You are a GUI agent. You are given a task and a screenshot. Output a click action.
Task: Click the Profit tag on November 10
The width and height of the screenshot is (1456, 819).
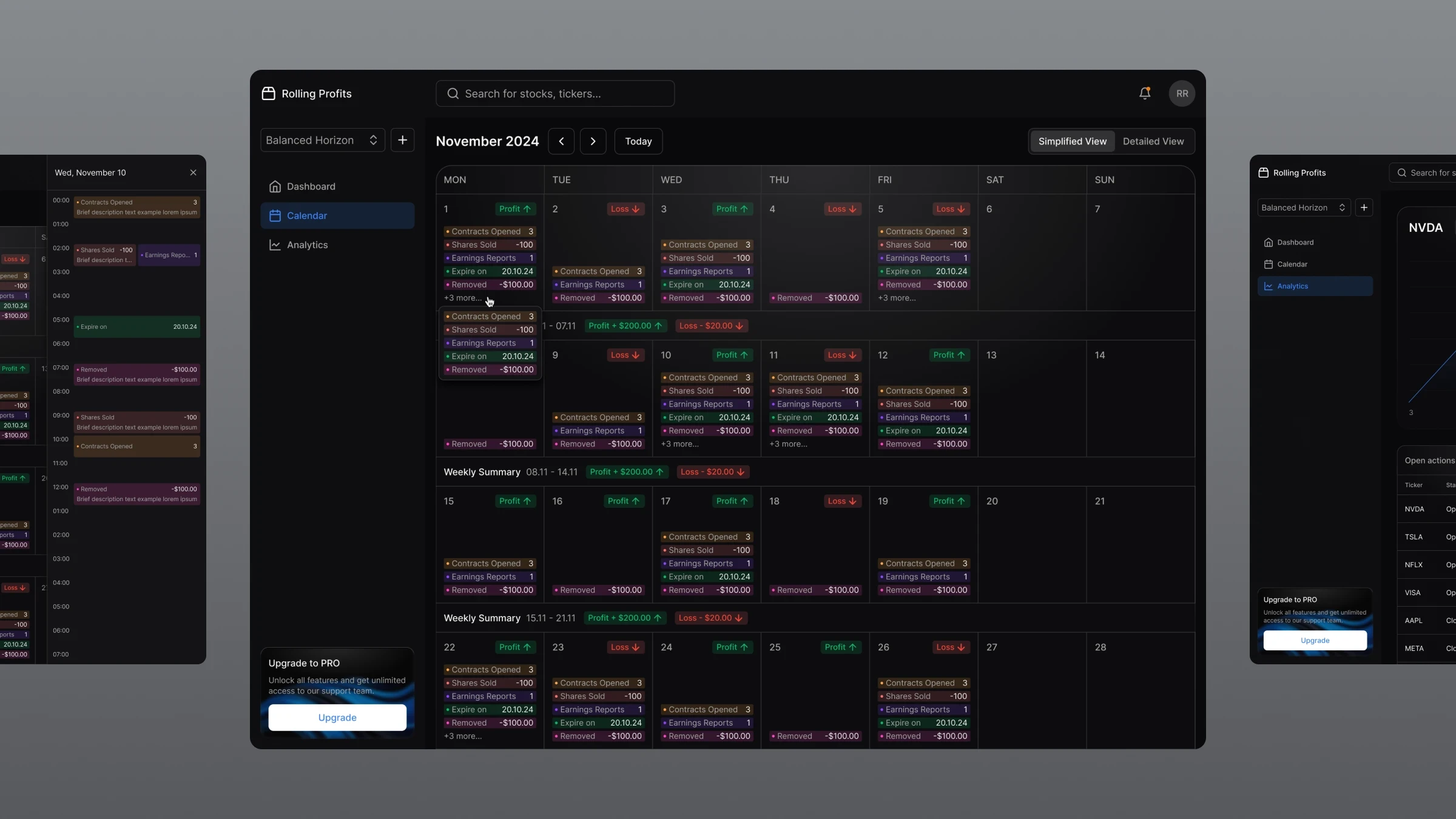pos(732,355)
